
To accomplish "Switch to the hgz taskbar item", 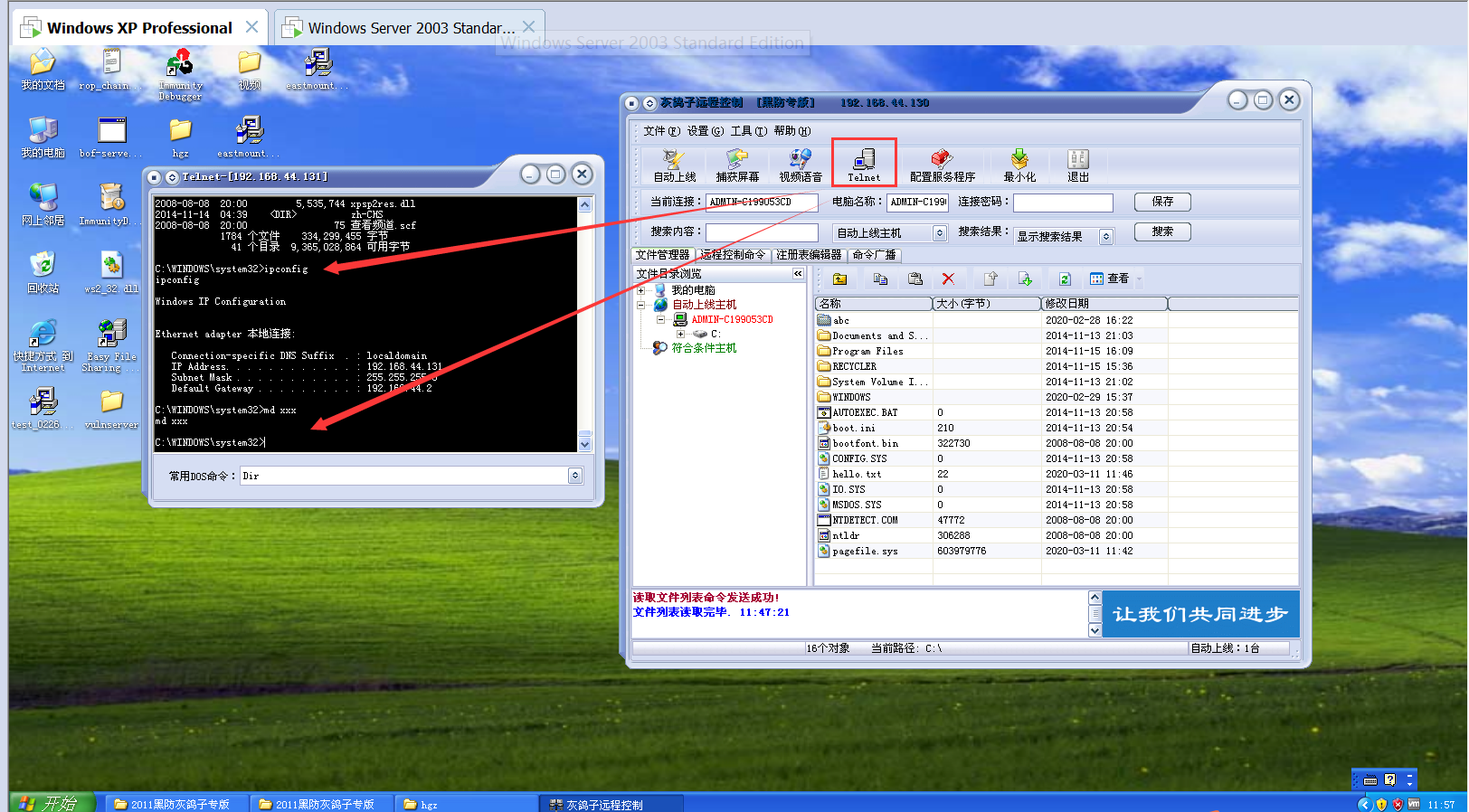I will pyautogui.click(x=466, y=803).
